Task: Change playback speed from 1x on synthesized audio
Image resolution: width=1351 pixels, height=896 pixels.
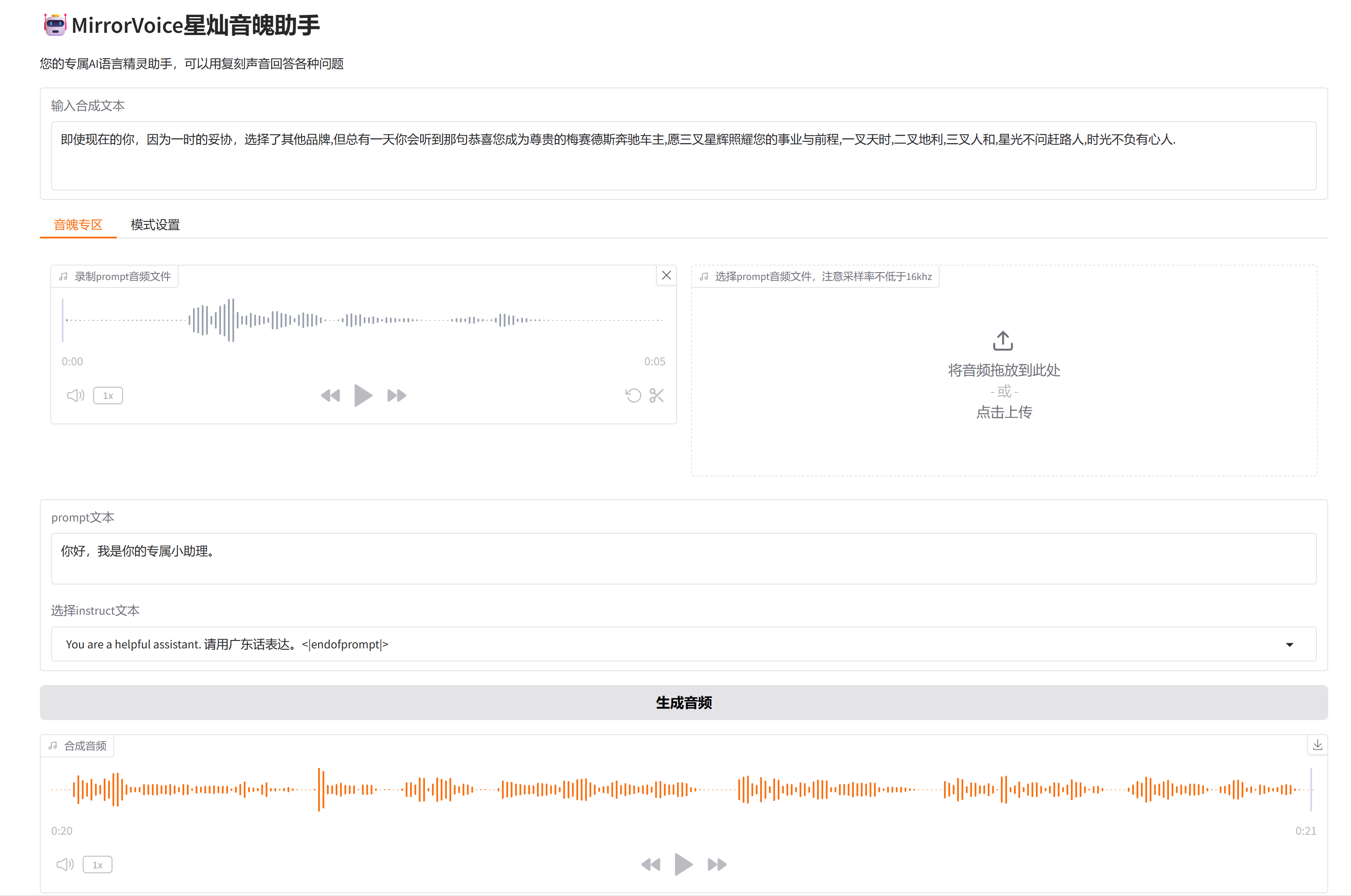Action: click(x=97, y=864)
